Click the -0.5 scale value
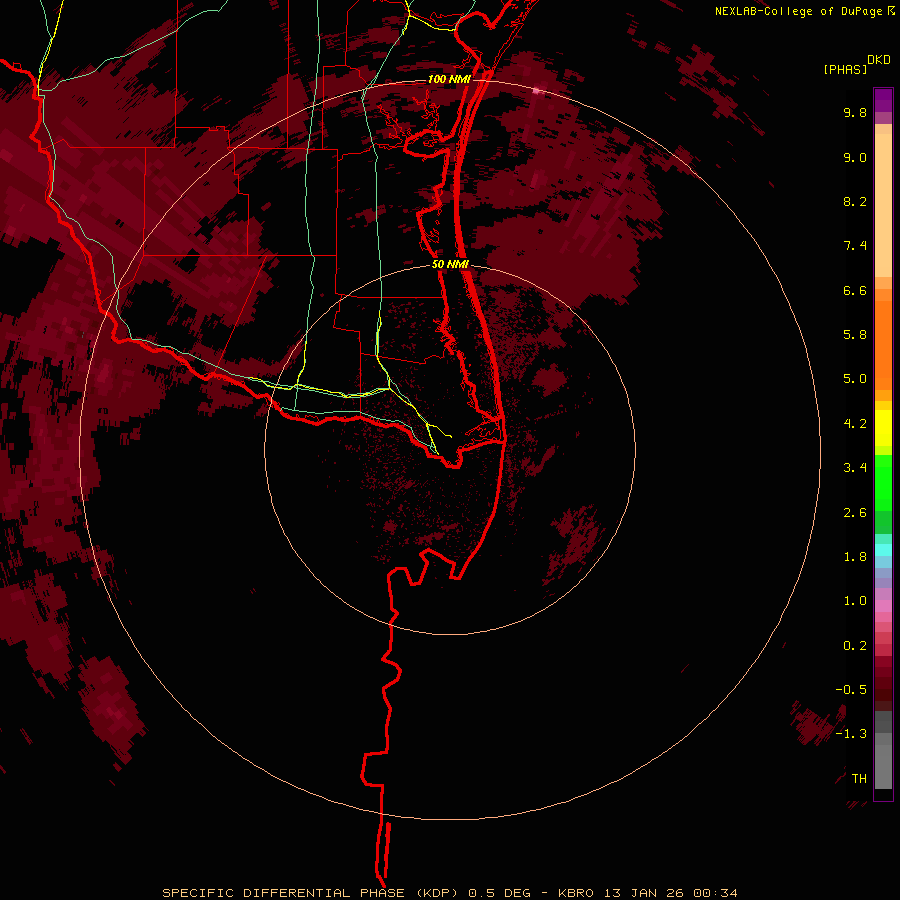 pyautogui.click(x=851, y=690)
